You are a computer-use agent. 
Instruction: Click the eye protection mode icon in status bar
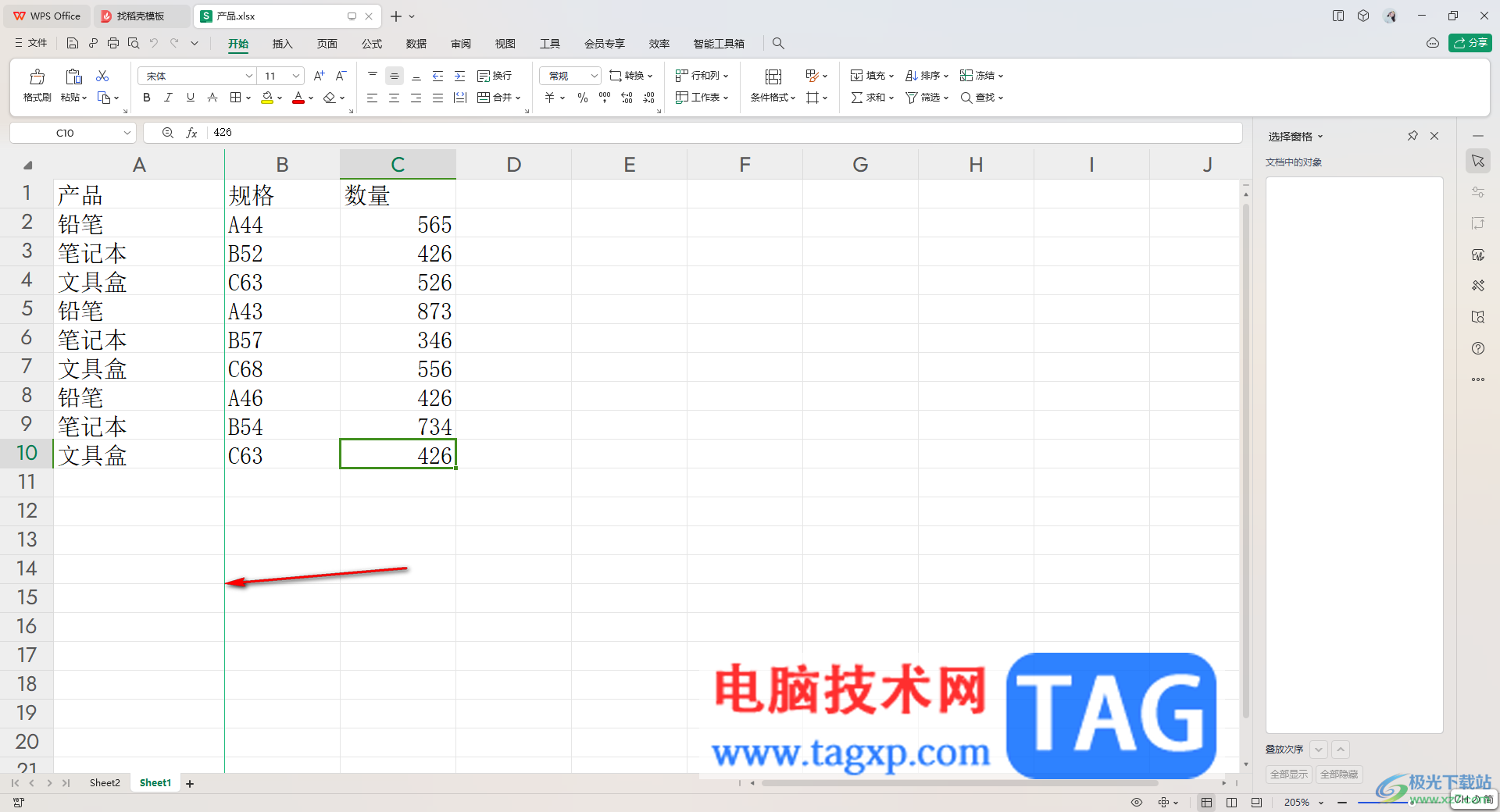pyautogui.click(x=1137, y=803)
